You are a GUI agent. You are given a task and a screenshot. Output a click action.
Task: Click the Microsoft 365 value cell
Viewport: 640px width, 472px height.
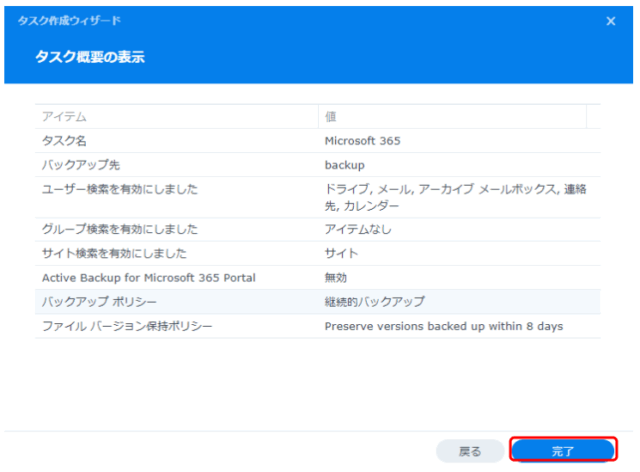[x=362, y=141]
